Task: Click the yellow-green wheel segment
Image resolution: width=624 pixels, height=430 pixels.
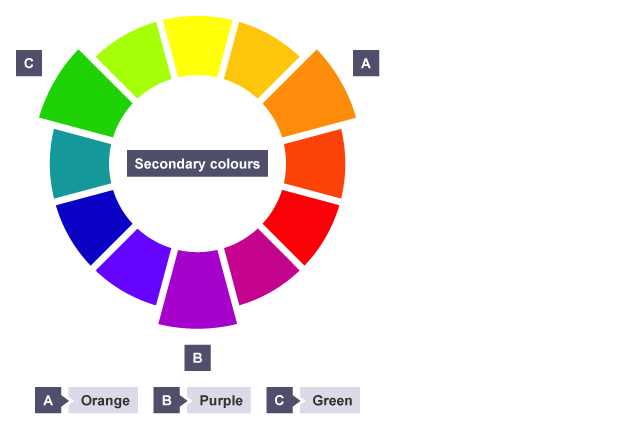Action: 135,59
